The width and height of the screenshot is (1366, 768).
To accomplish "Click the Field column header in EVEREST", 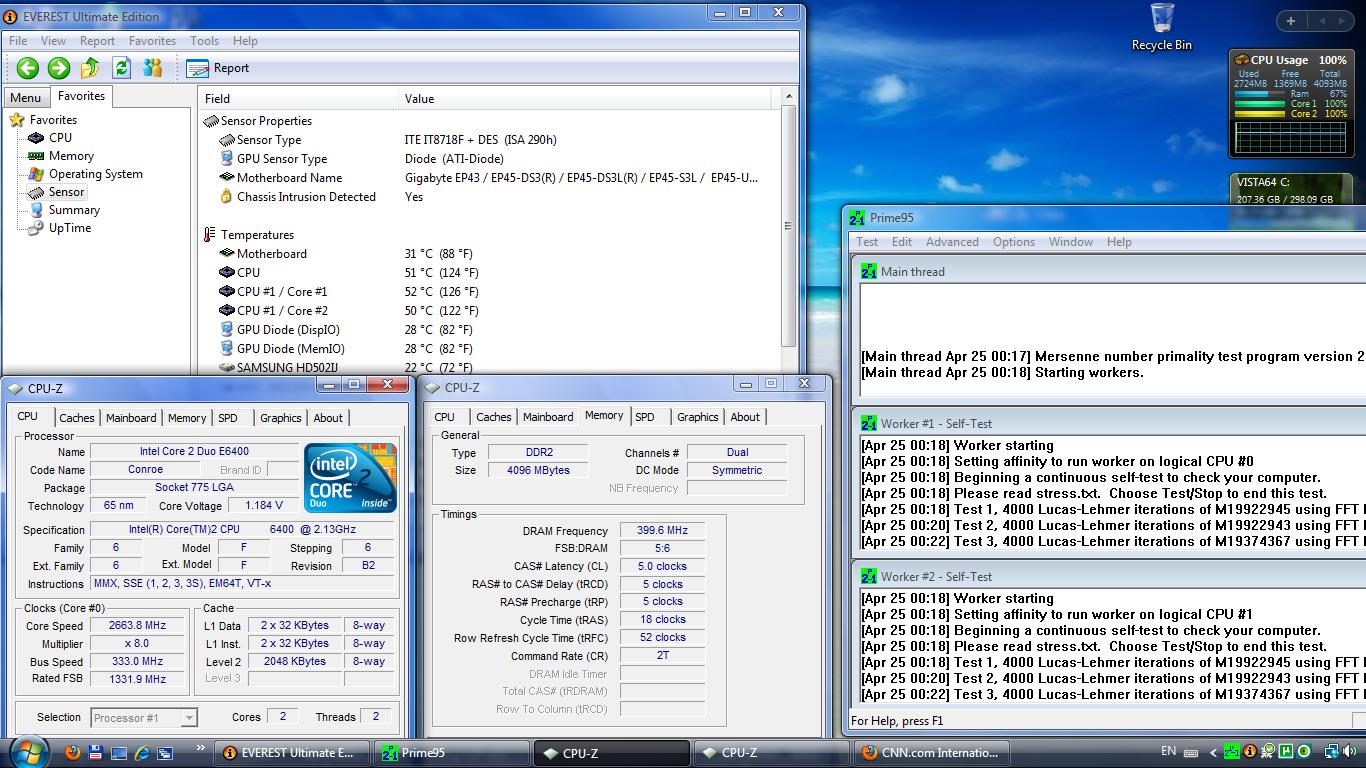I will pos(297,99).
